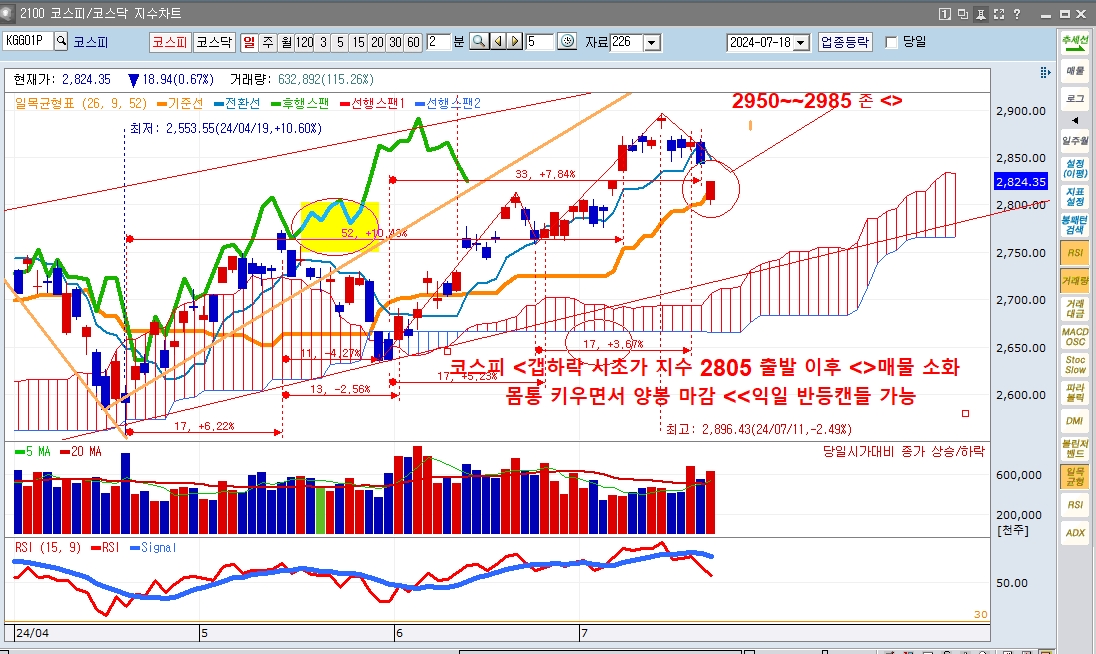
Task: Open help with the question mark icon
Action: 1017,13
